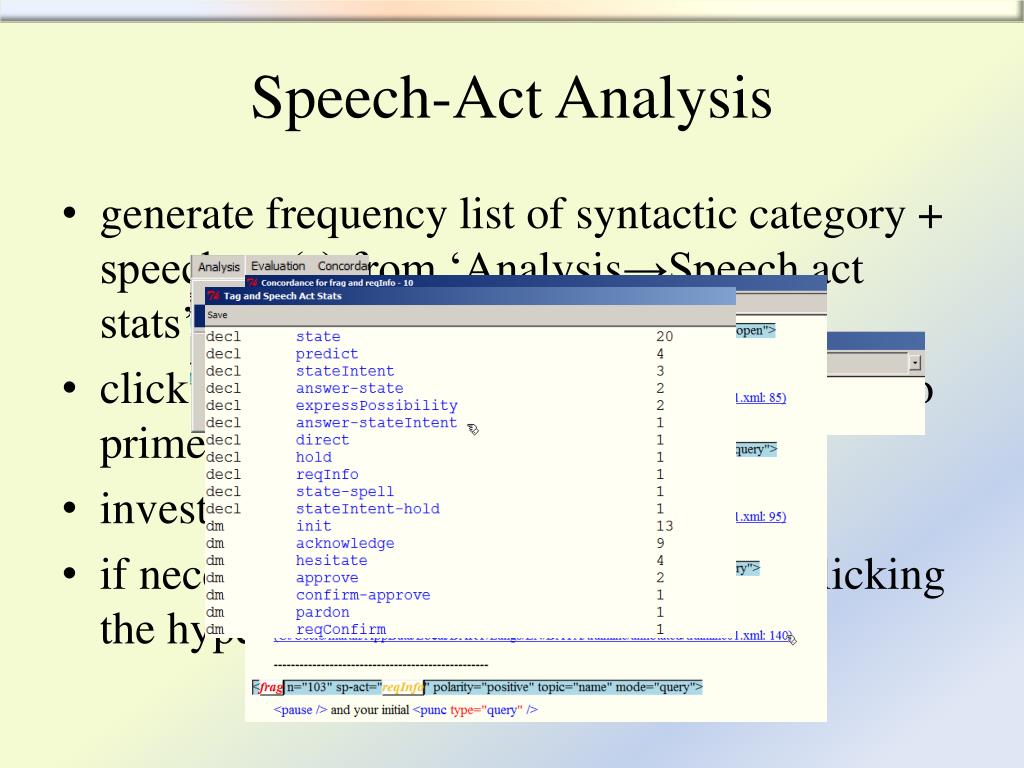Click the 'predict' speech-act link
Image resolution: width=1024 pixels, height=768 pixels.
327,353
